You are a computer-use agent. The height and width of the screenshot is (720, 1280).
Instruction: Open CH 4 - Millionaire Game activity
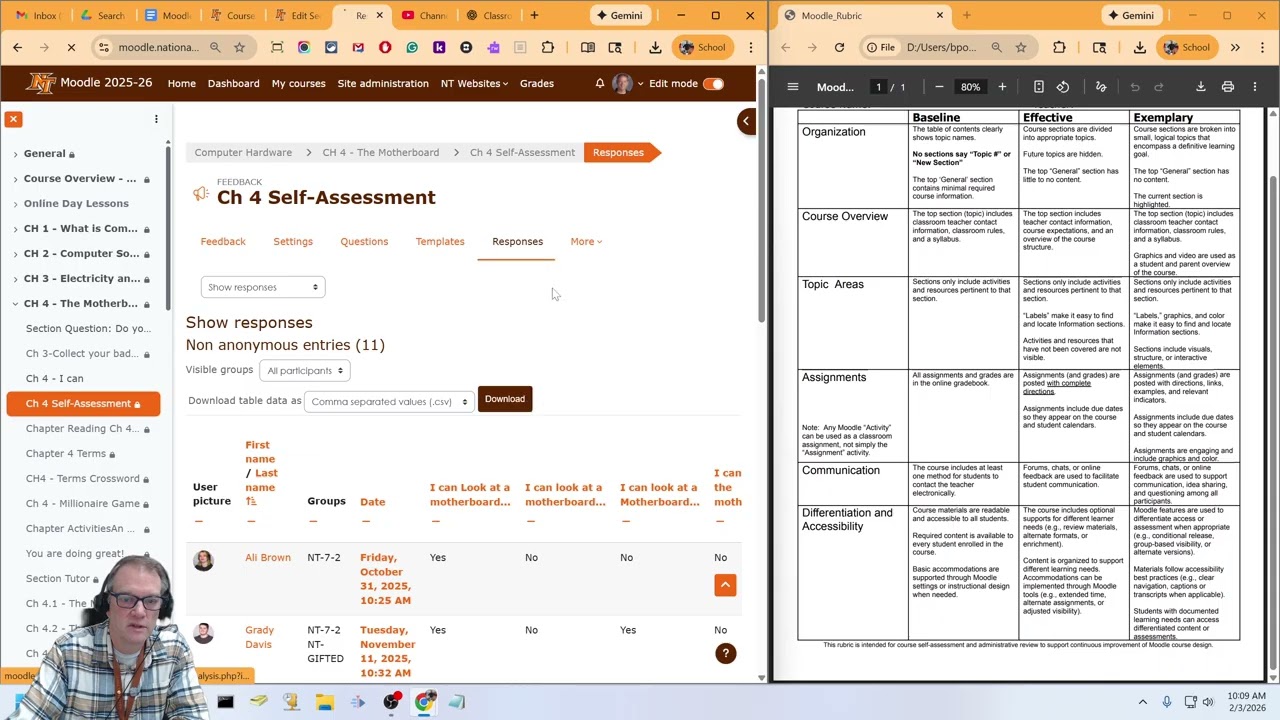[x=83, y=503]
